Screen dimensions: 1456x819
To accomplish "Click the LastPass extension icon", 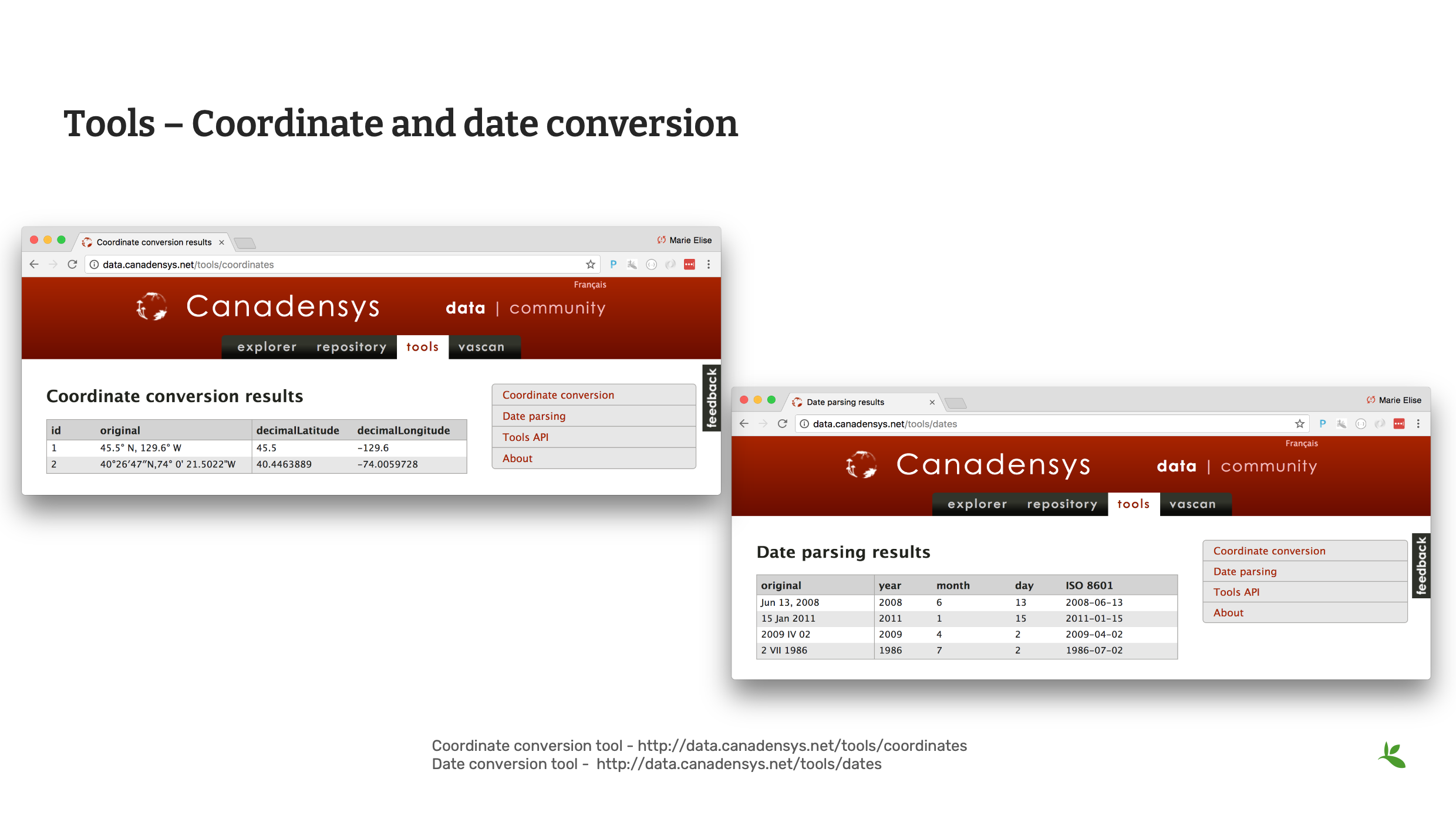I will pos(689,264).
